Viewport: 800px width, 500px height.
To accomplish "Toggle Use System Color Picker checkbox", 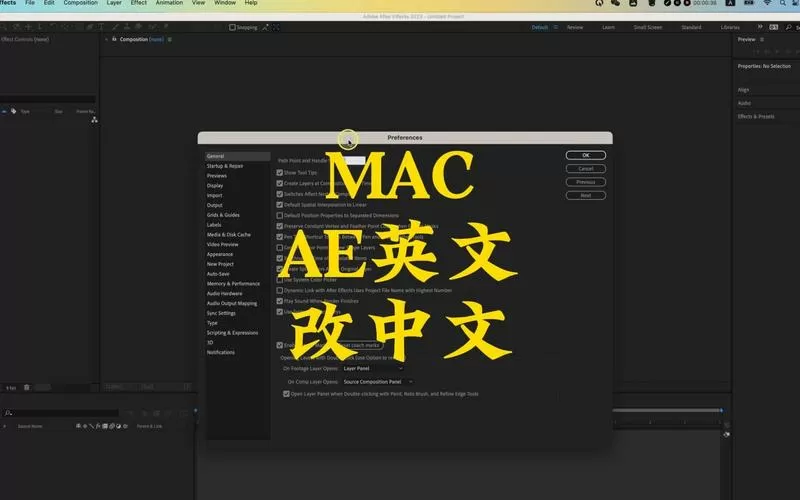I will 280,280.
